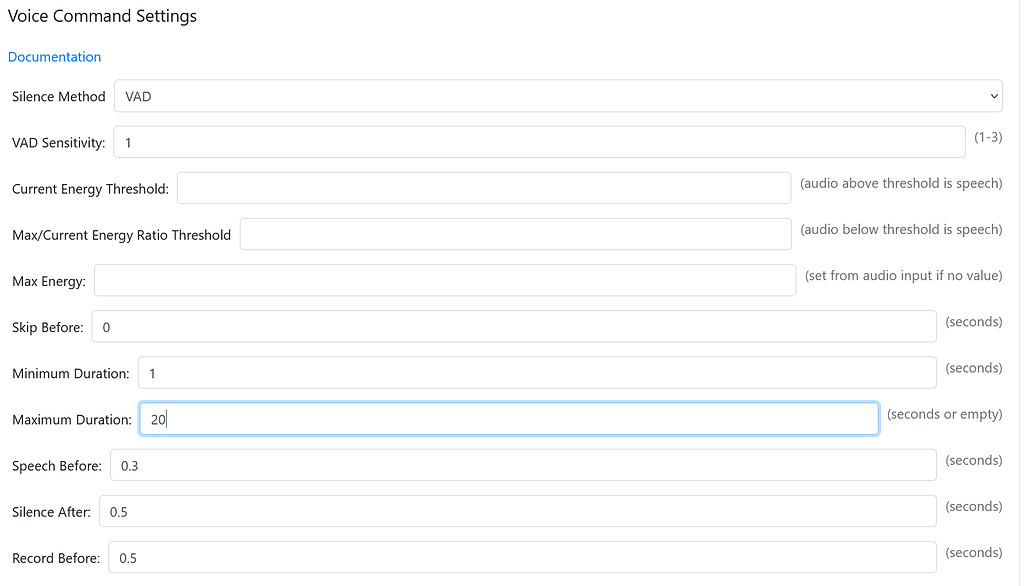Focus the Record Before field
This screenshot has height=586, width=1024.
pos(522,557)
